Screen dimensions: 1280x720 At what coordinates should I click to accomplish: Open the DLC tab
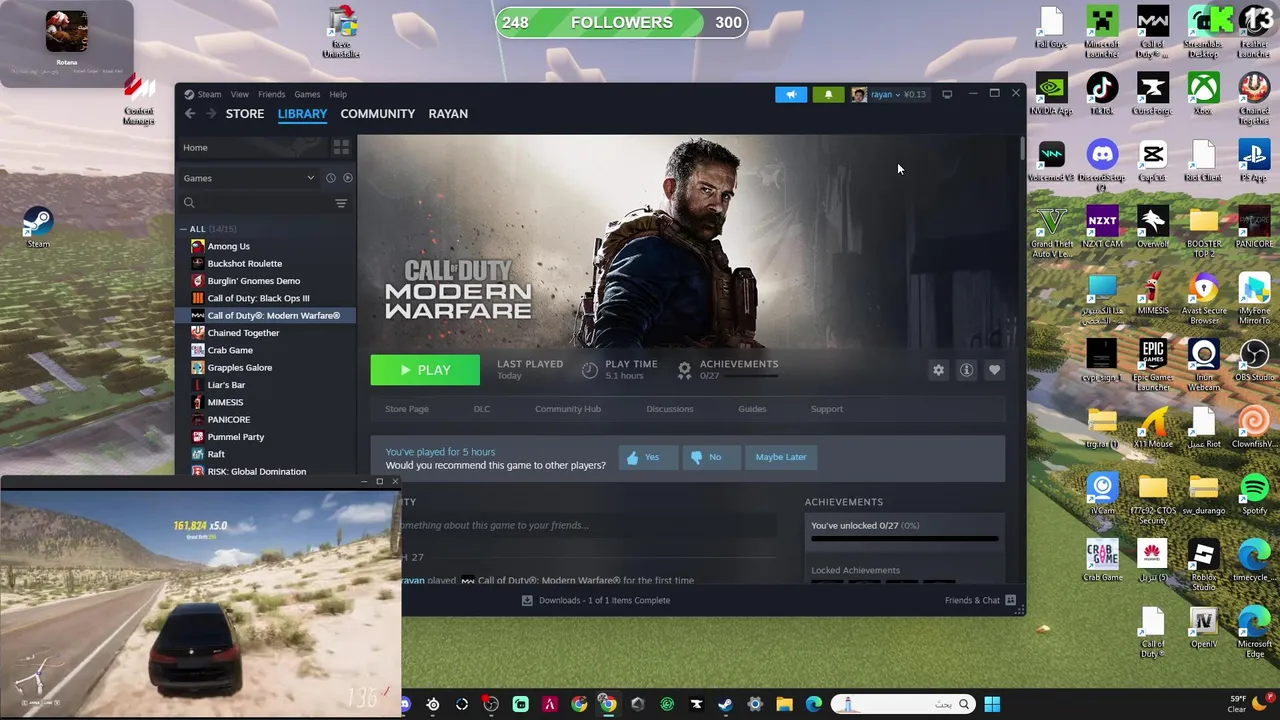(482, 409)
